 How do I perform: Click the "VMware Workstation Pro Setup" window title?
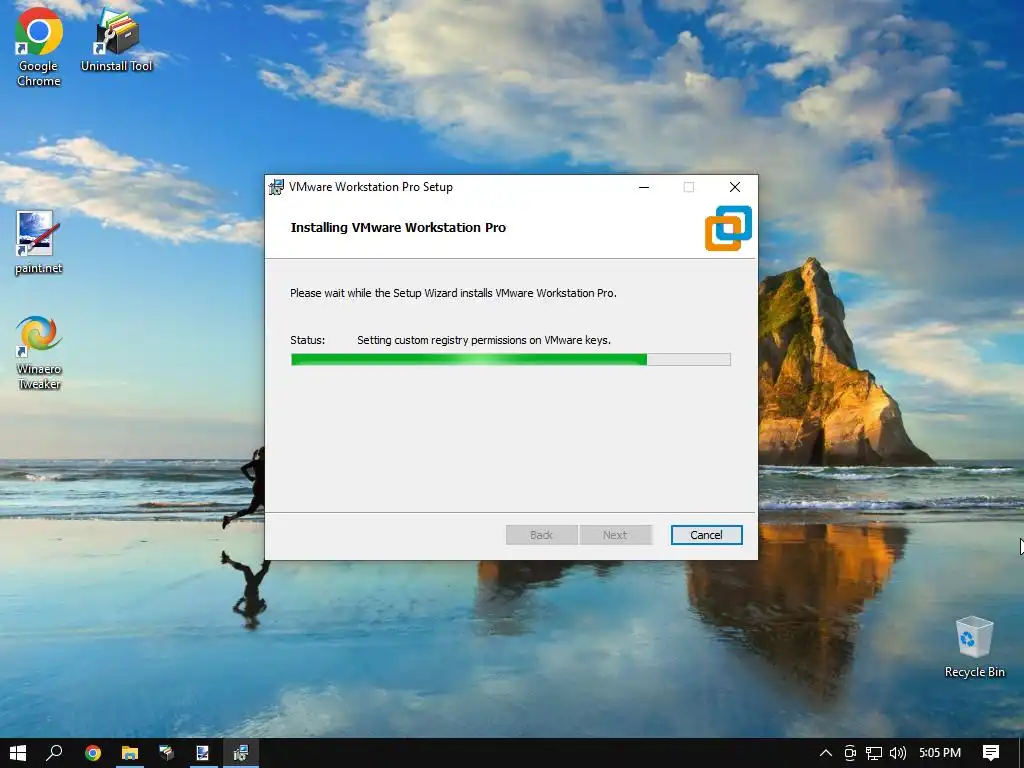tap(371, 187)
